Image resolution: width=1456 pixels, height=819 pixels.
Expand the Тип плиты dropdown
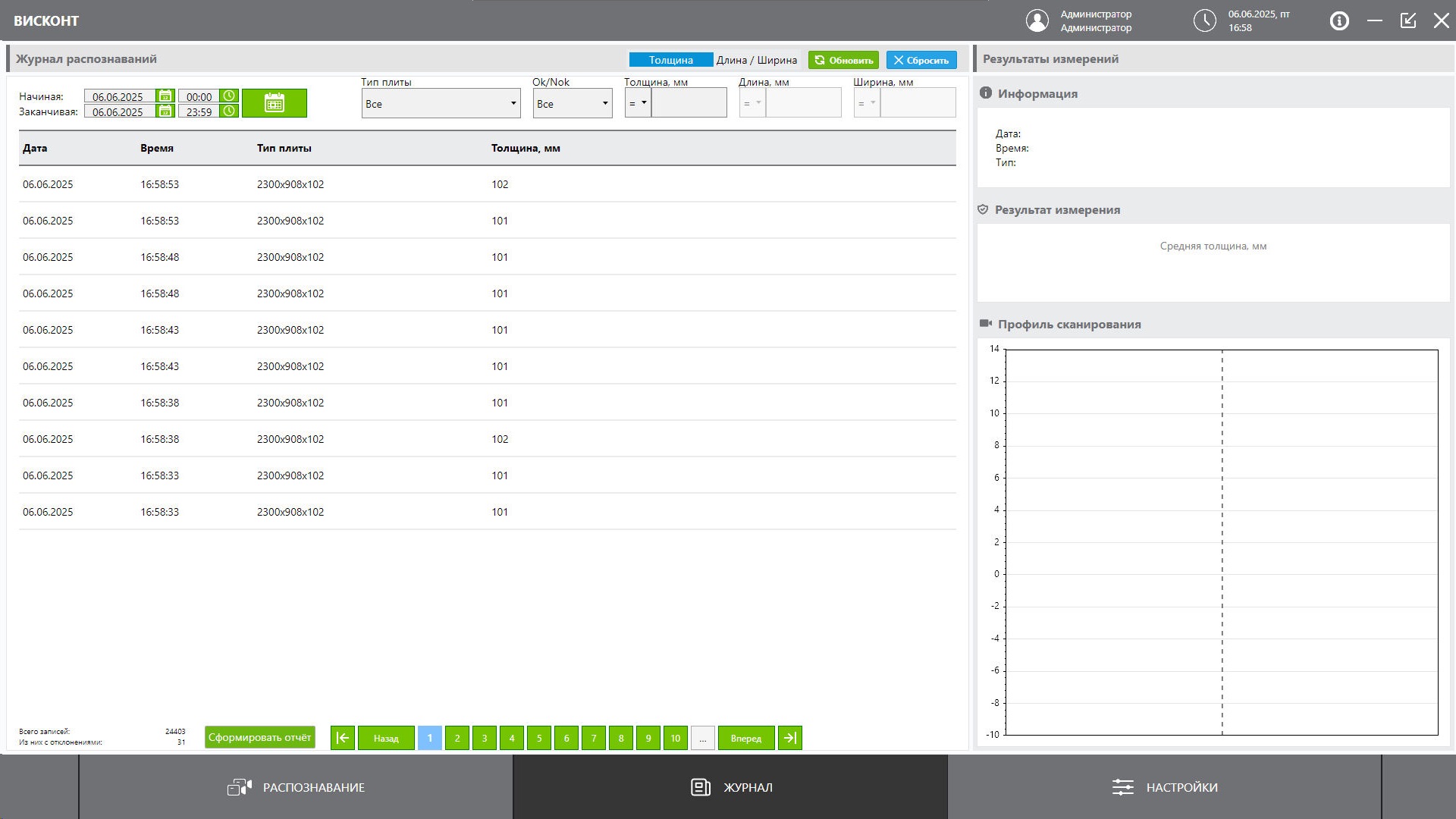click(x=441, y=103)
